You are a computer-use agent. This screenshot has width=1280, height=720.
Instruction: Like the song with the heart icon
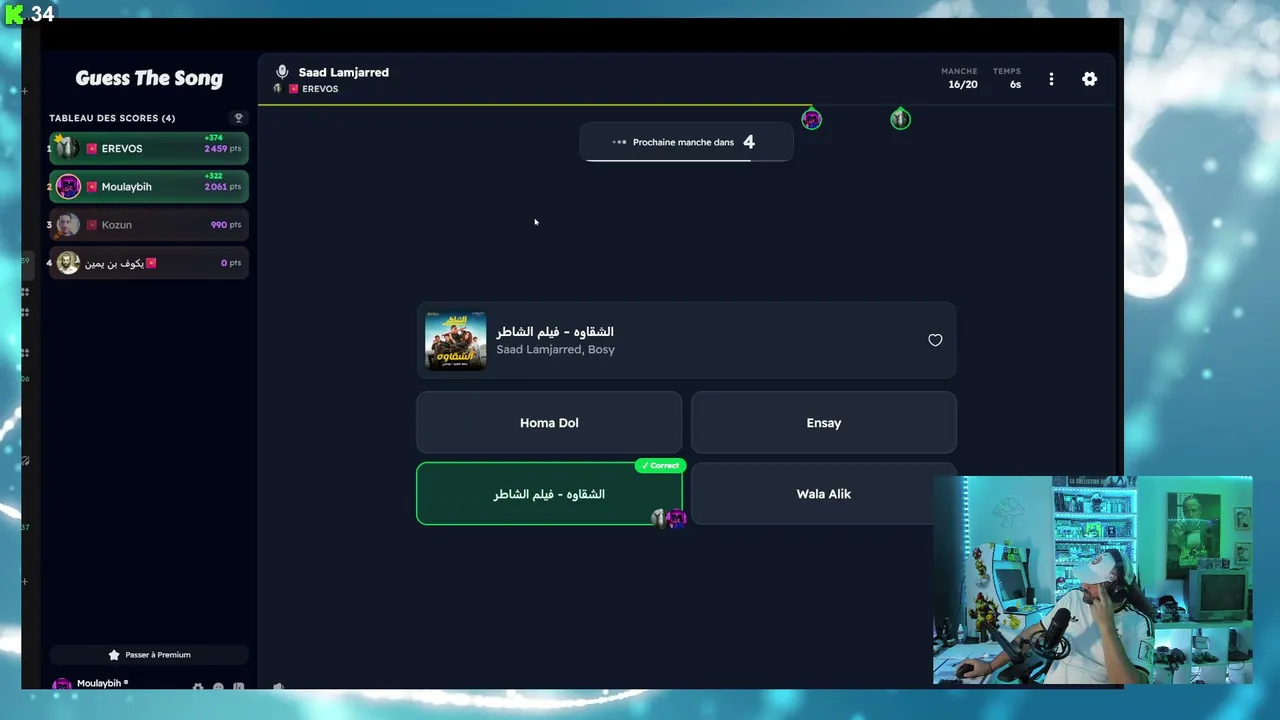point(935,340)
